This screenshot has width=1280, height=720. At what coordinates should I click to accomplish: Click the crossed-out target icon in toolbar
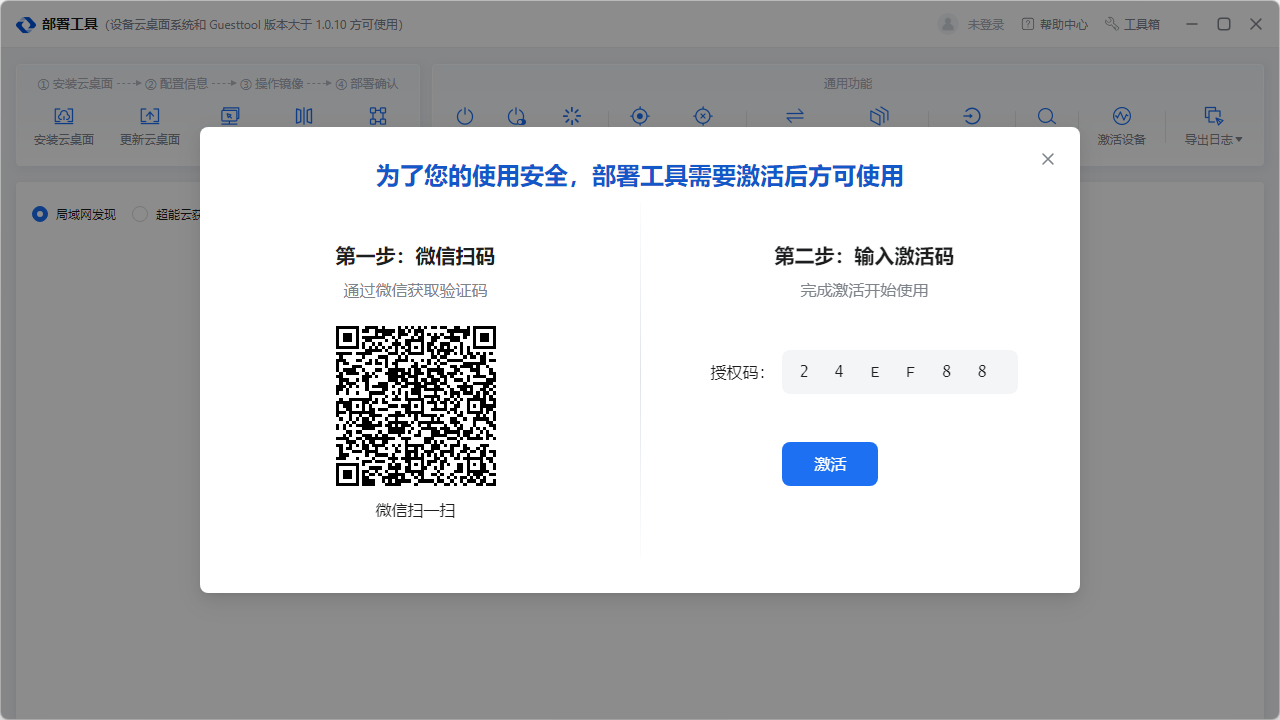click(x=703, y=116)
